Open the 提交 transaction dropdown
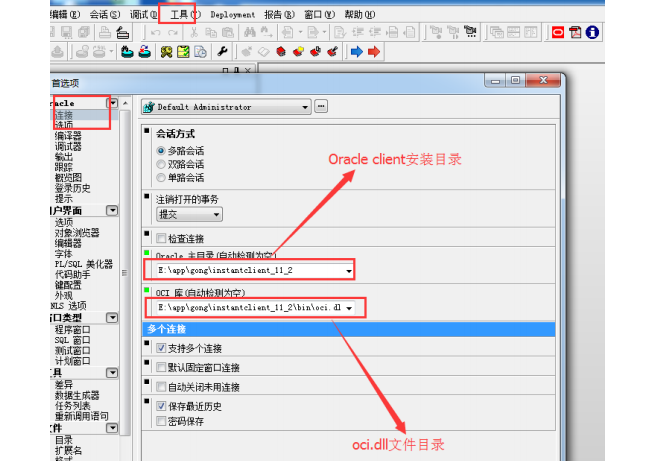The height and width of the screenshot is (463, 653). pyautogui.click(x=189, y=214)
